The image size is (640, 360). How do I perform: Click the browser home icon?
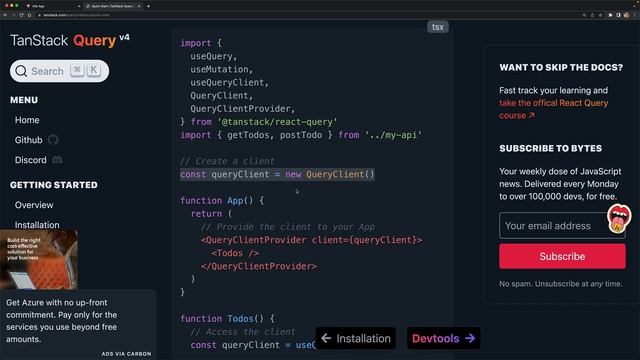(29, 15)
